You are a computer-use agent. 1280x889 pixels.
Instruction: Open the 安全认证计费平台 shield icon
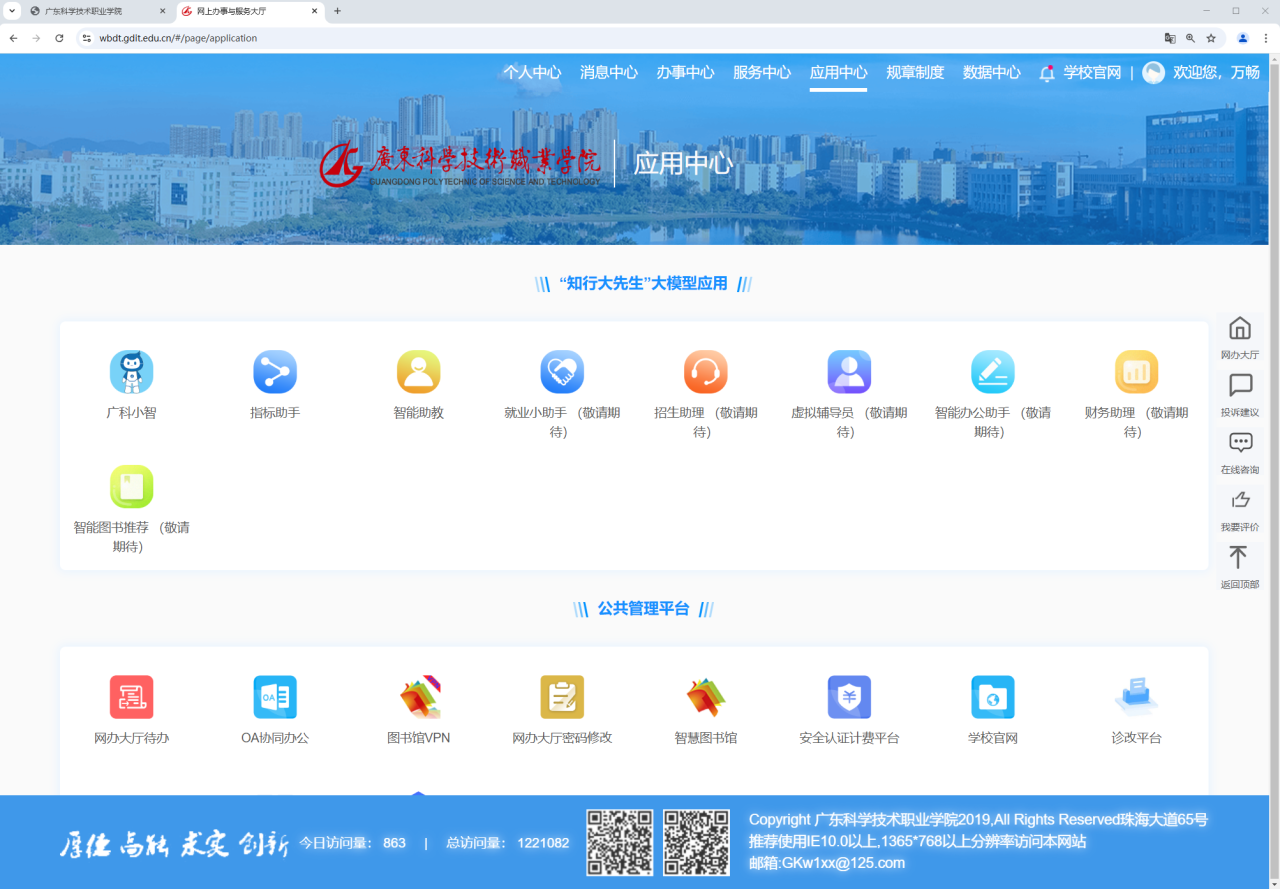click(849, 697)
